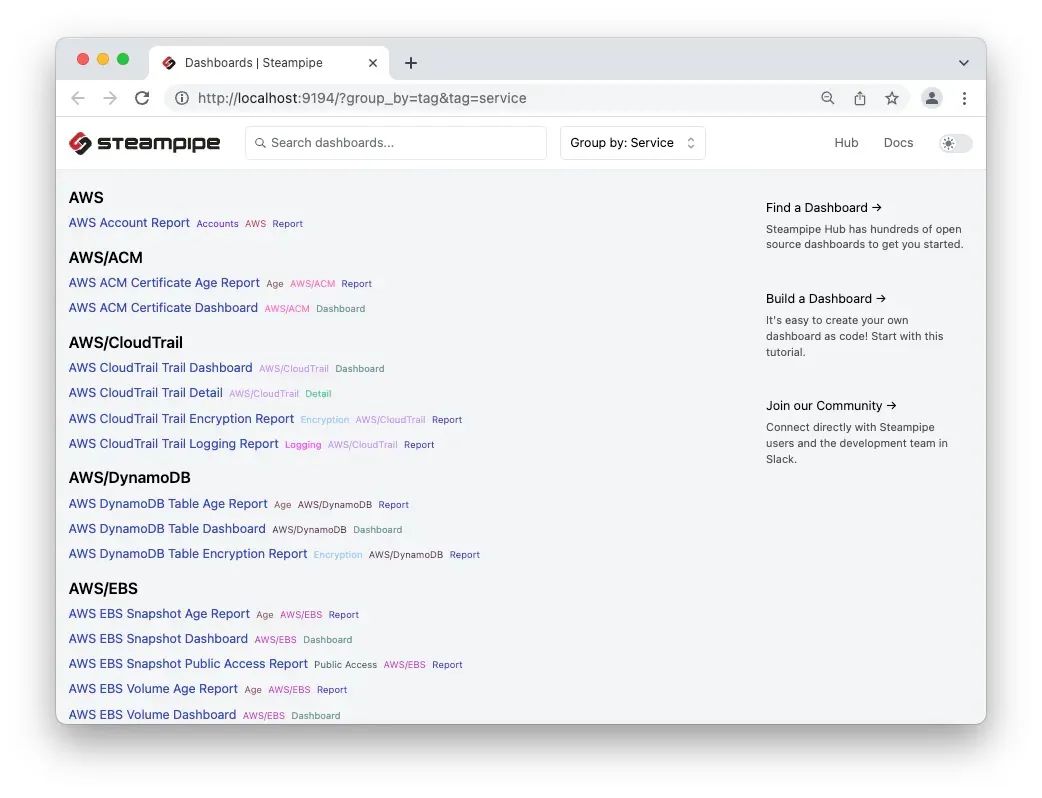1042x798 pixels.
Task: Open AWS EBS Snapshot Public Access Report
Action: coord(188,664)
